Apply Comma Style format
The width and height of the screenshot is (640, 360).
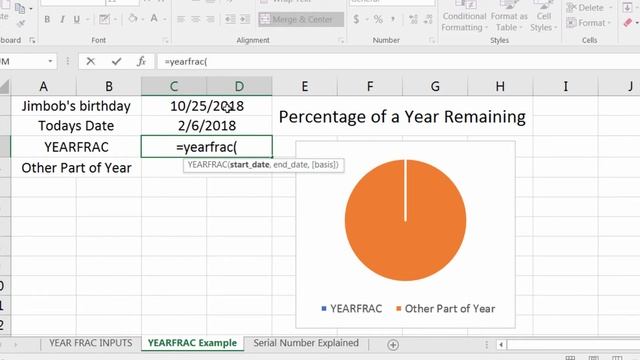[x=393, y=19]
